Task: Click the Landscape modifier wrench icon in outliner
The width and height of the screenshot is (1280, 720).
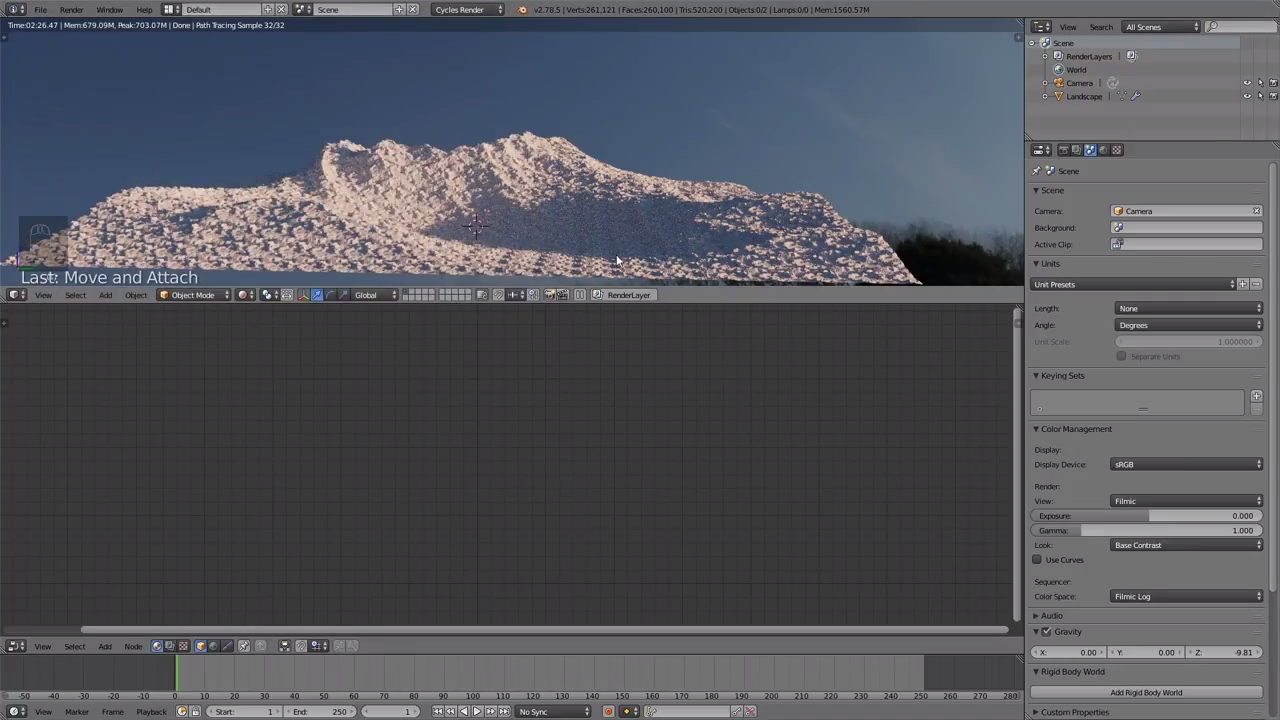Action: (1136, 96)
